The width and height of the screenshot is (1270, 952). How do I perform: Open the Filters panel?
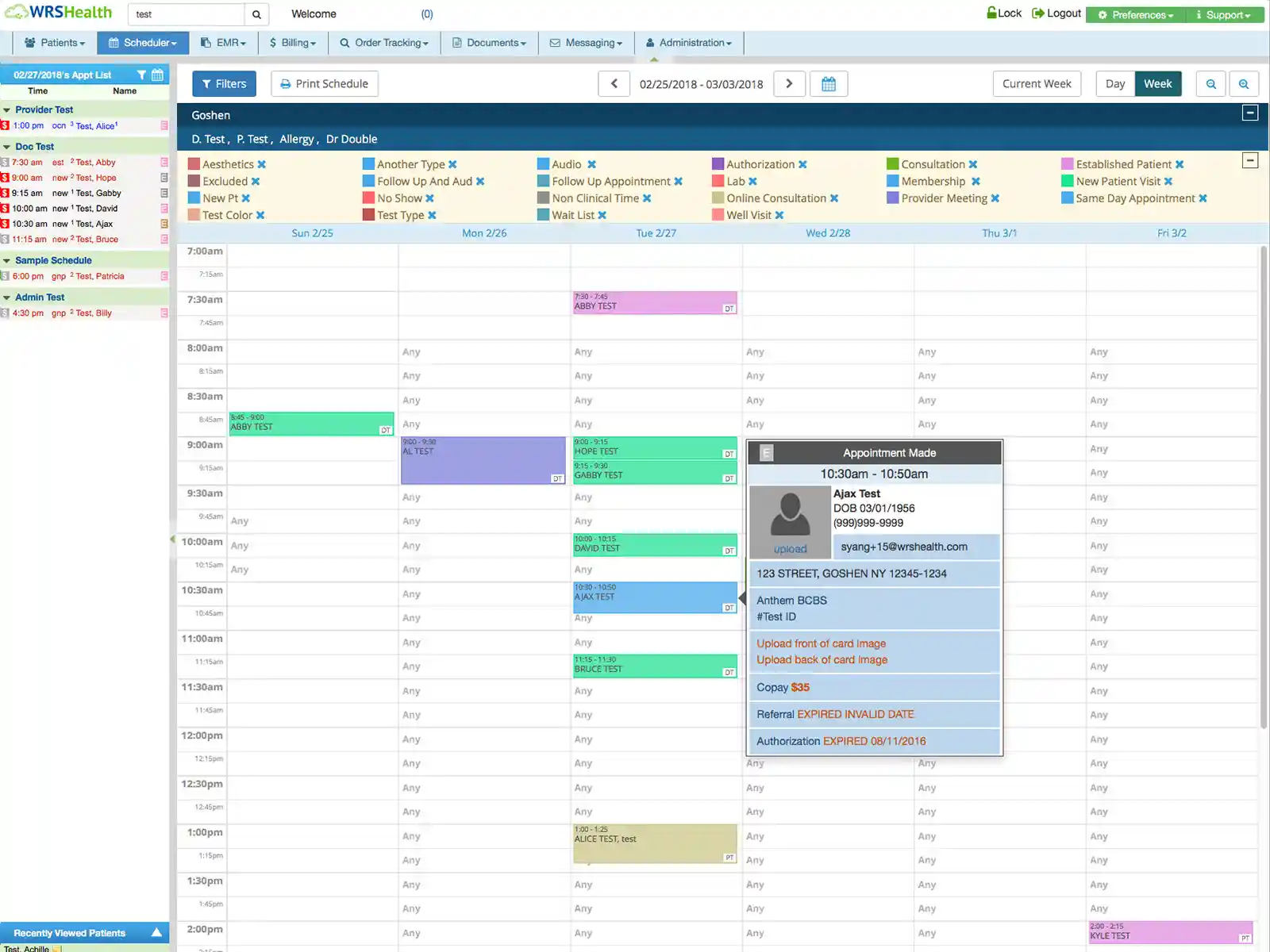pos(224,83)
